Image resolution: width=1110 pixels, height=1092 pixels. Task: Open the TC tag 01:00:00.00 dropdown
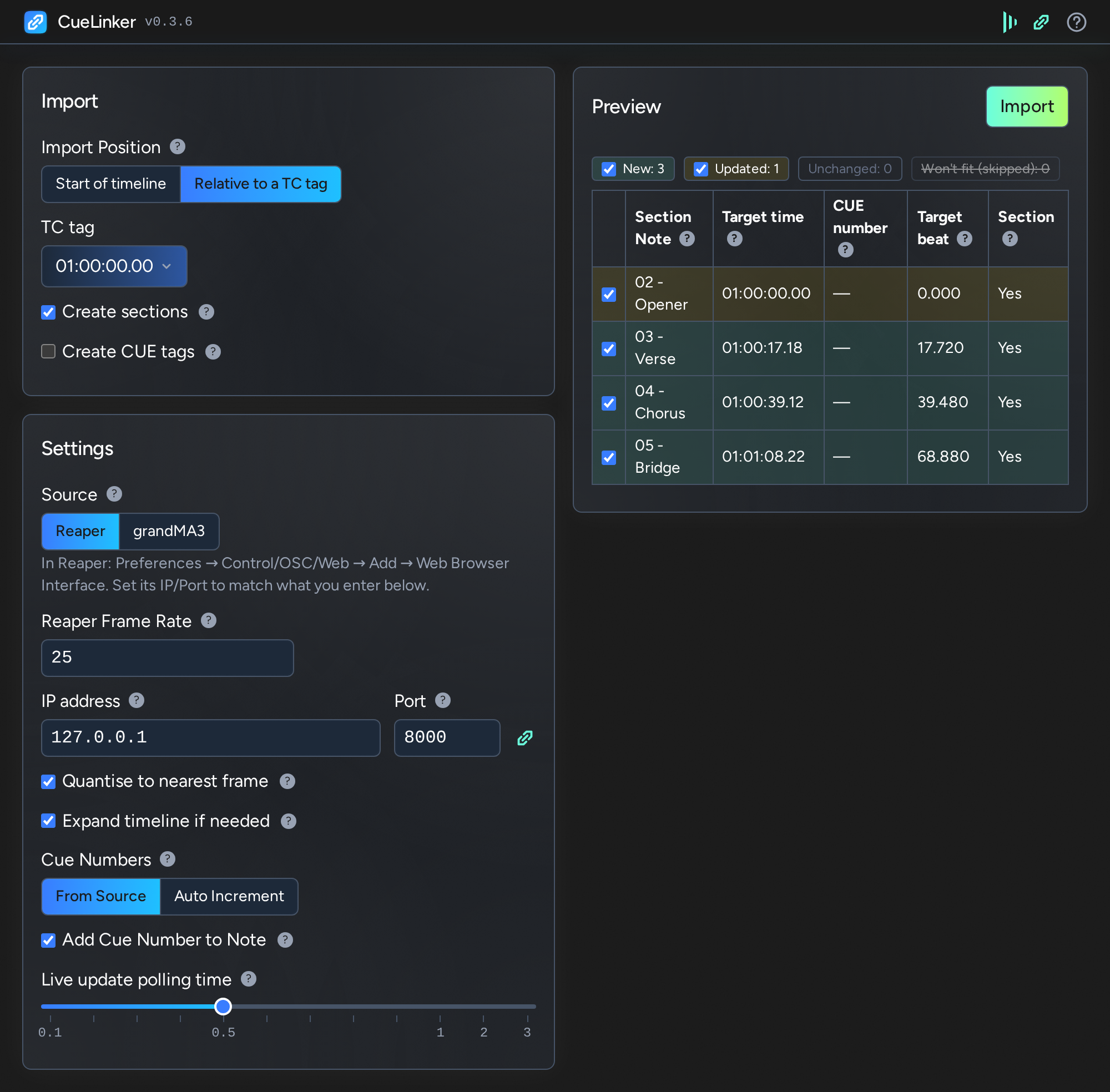[114, 266]
